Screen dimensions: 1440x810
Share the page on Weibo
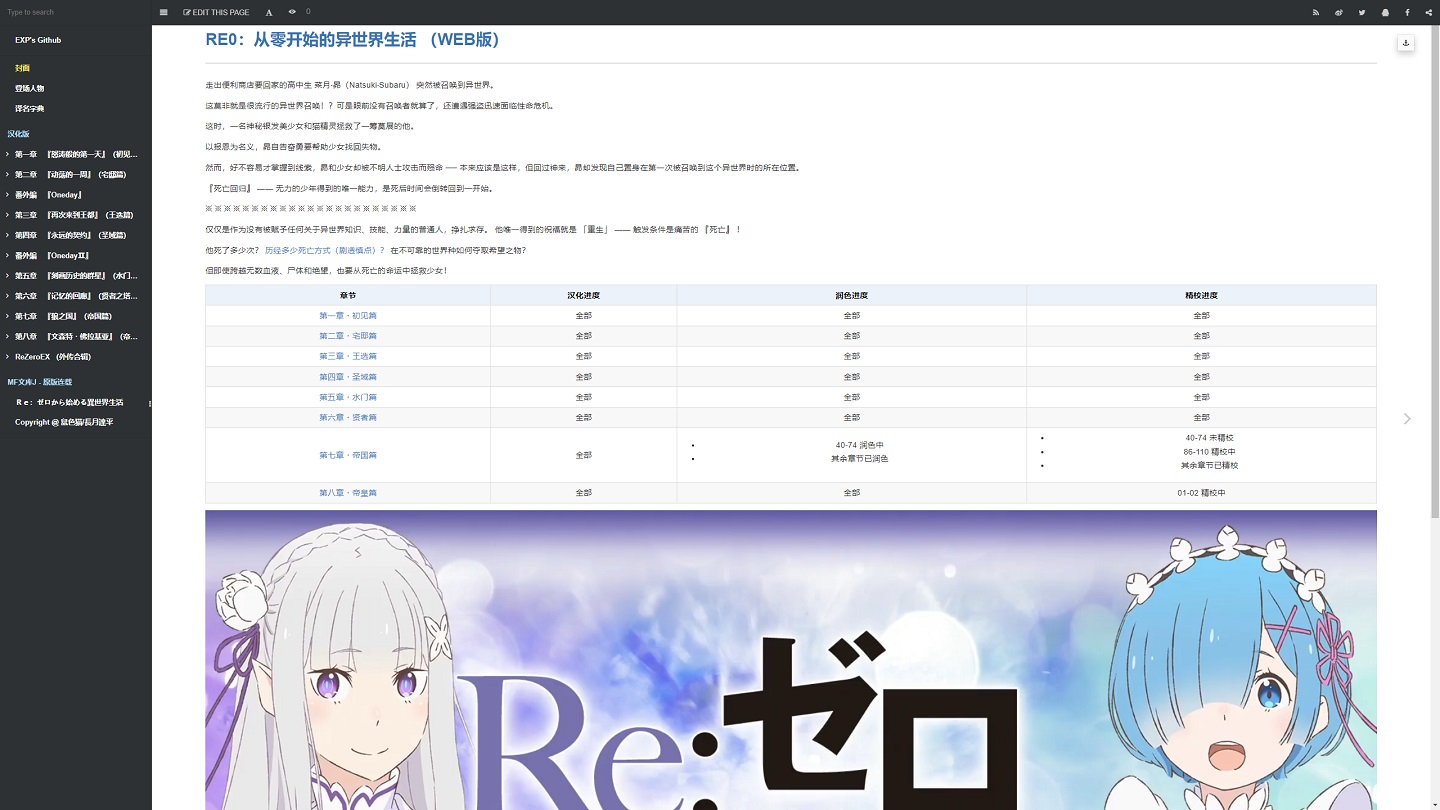pos(1339,12)
